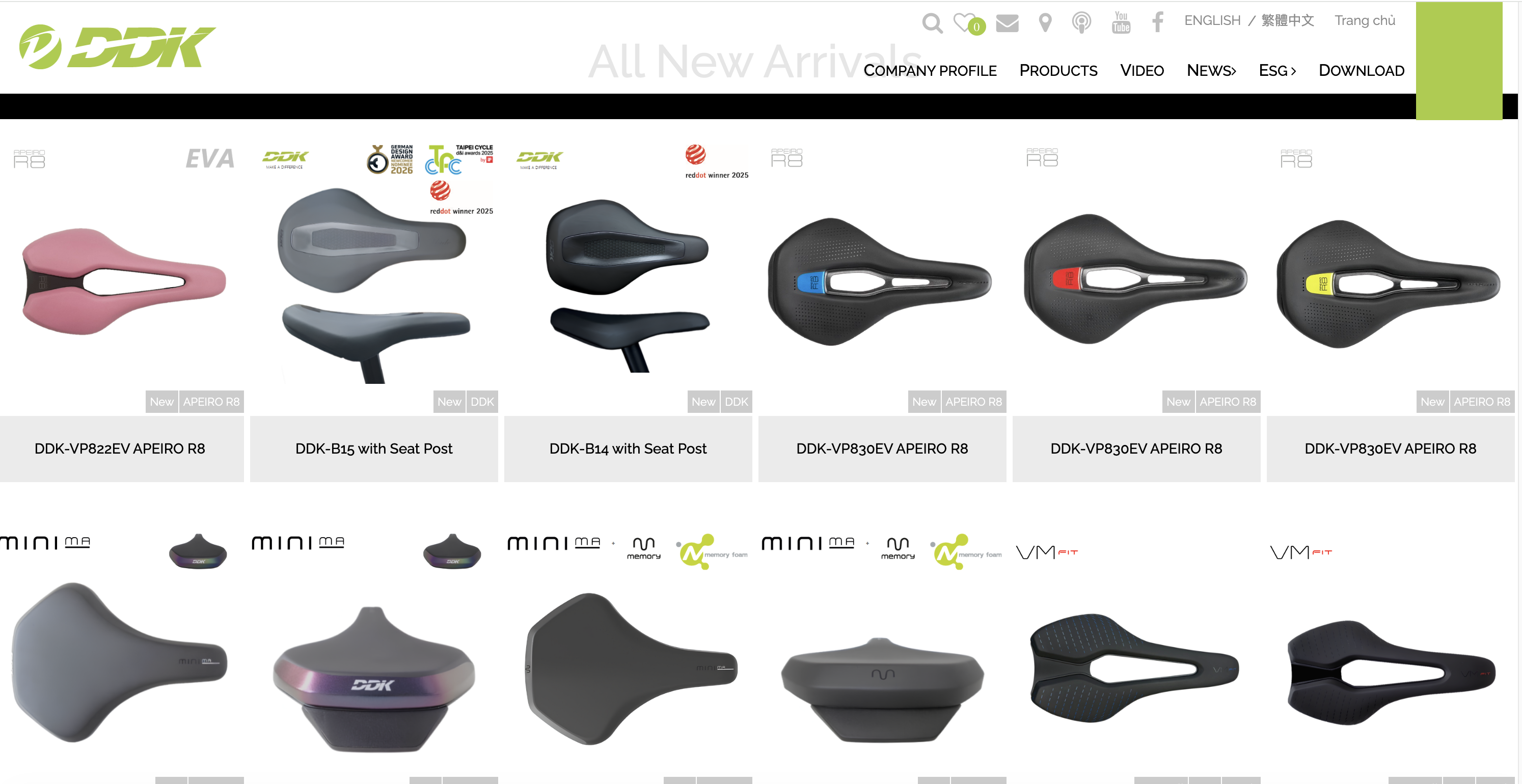Click the wishlist counter badge showing 0

click(976, 26)
